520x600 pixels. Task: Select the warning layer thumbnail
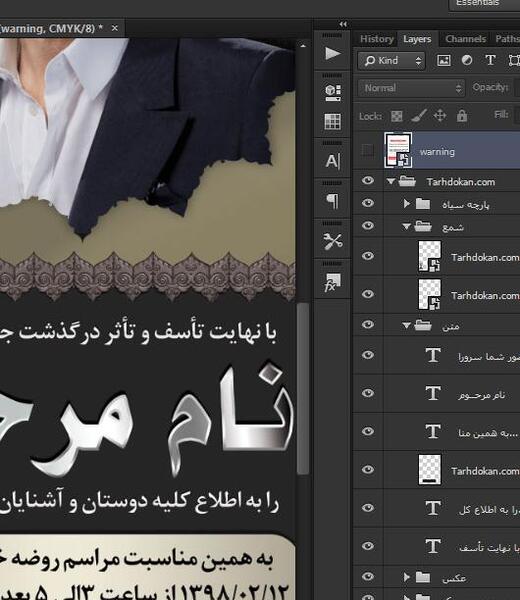coord(398,150)
